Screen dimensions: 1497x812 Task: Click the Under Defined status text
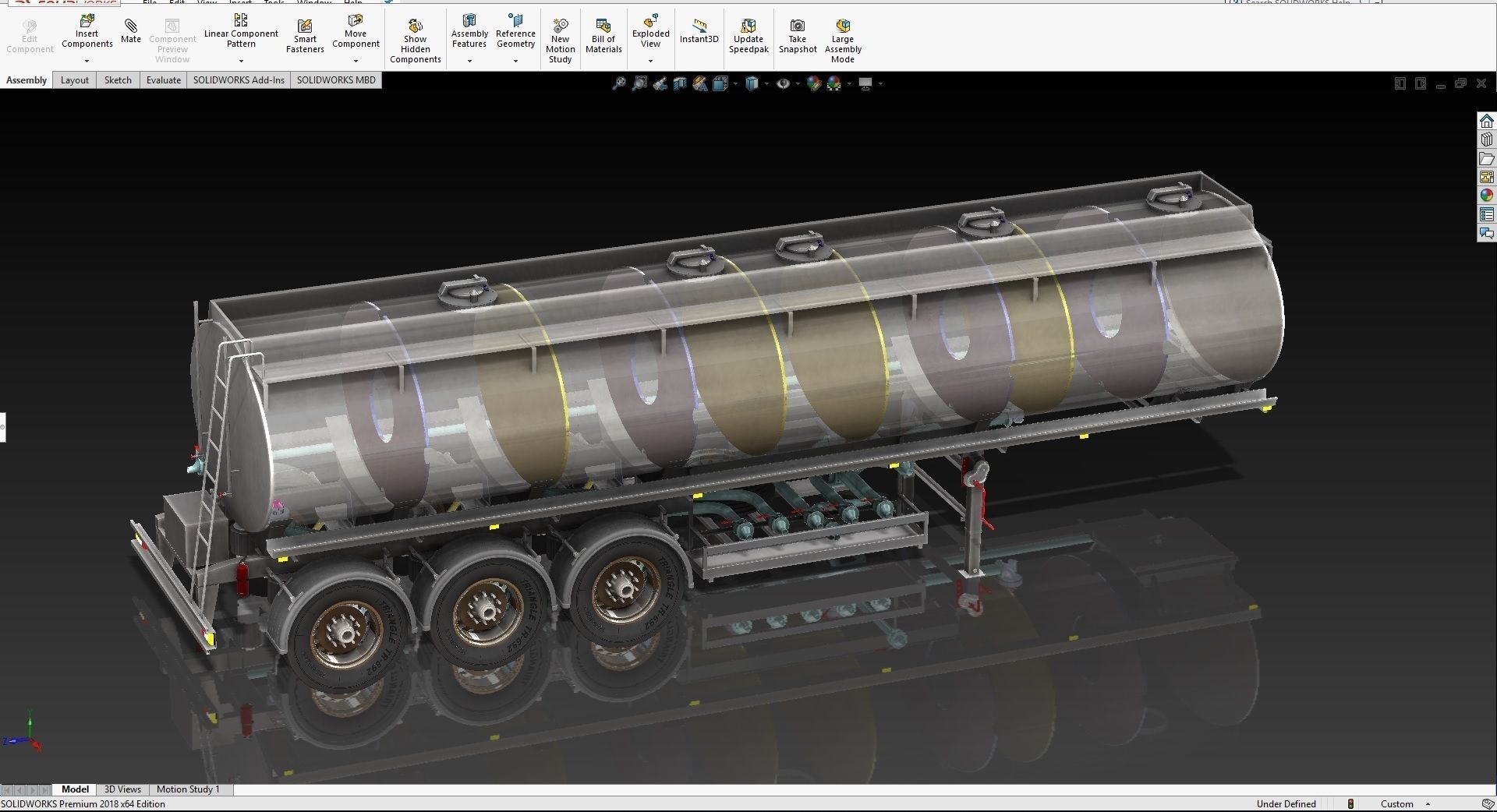pyautogui.click(x=1286, y=803)
